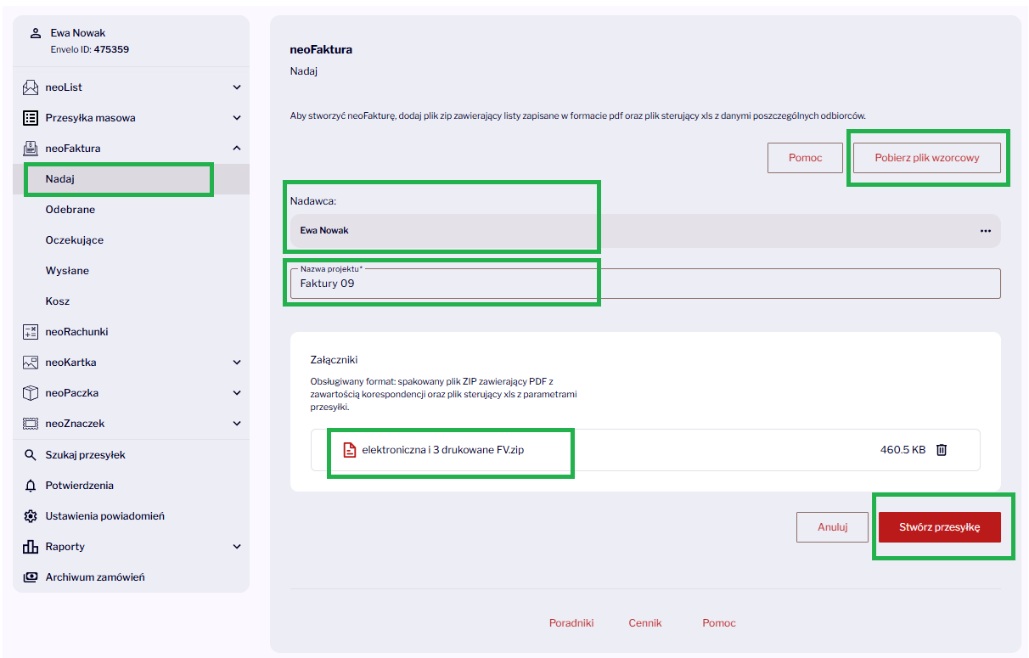Click the Potwierdzenia bell icon
Screen dimensions: 1029x658
(x=30, y=485)
